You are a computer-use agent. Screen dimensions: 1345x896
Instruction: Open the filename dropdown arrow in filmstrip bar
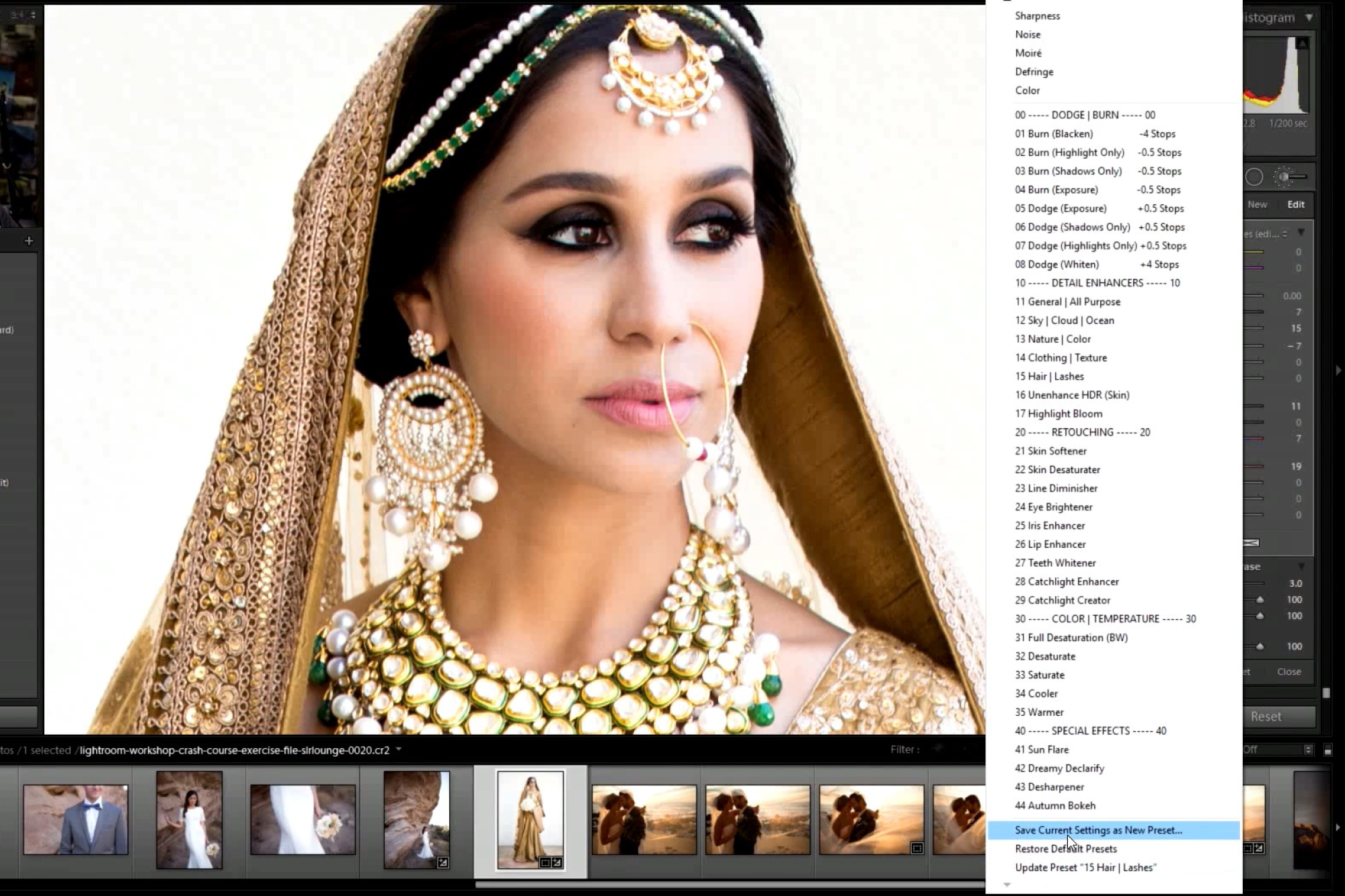point(399,749)
